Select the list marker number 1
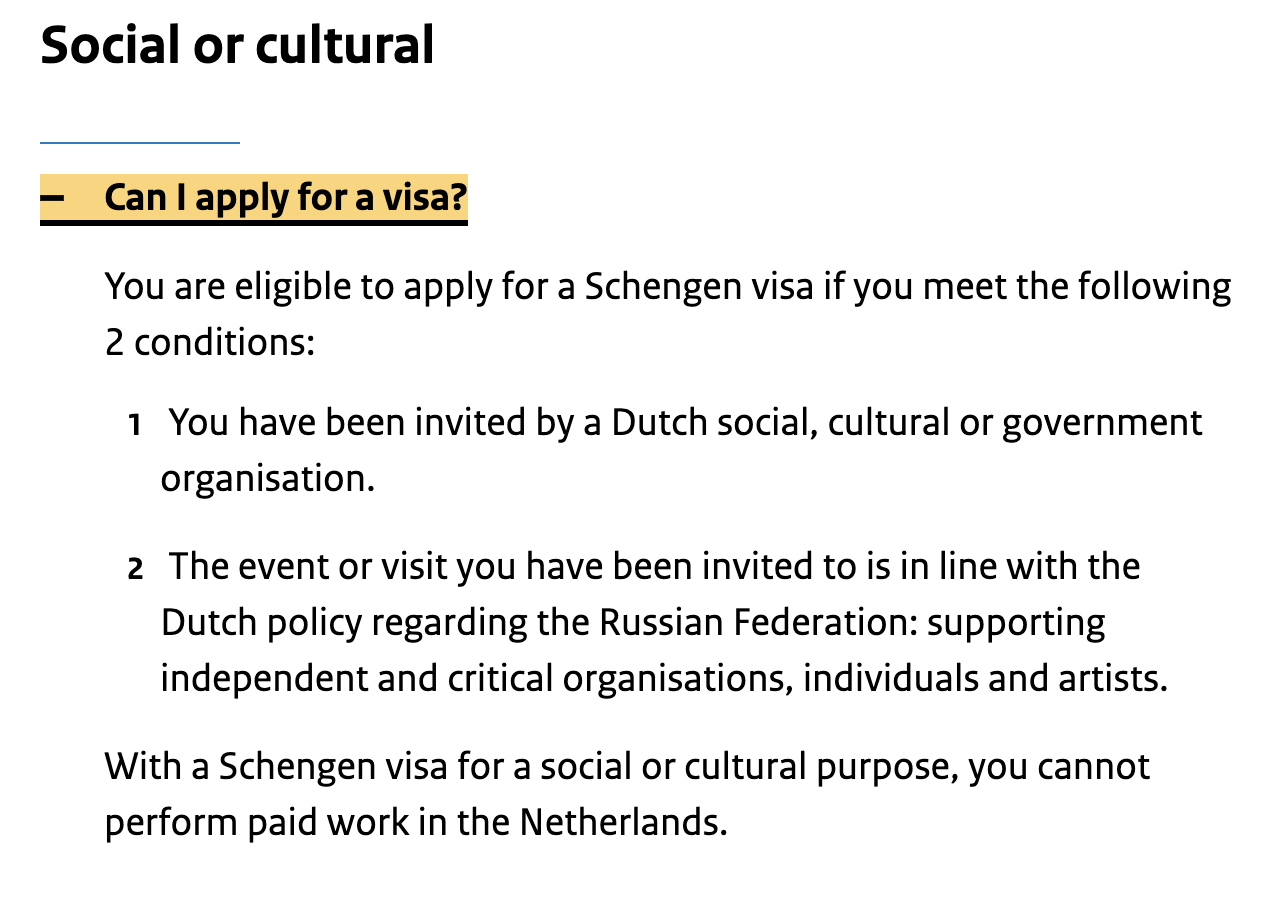This screenshot has width=1286, height=902. (x=134, y=426)
